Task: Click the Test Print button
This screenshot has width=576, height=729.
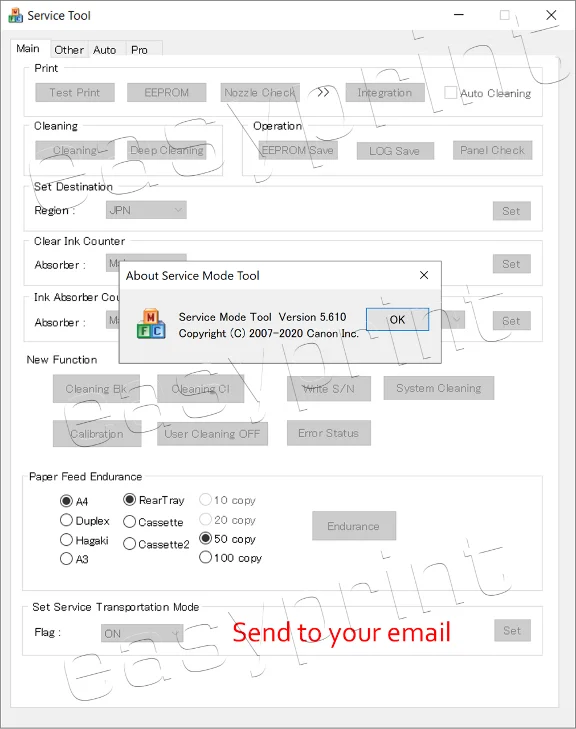Action: pyautogui.click(x=75, y=93)
